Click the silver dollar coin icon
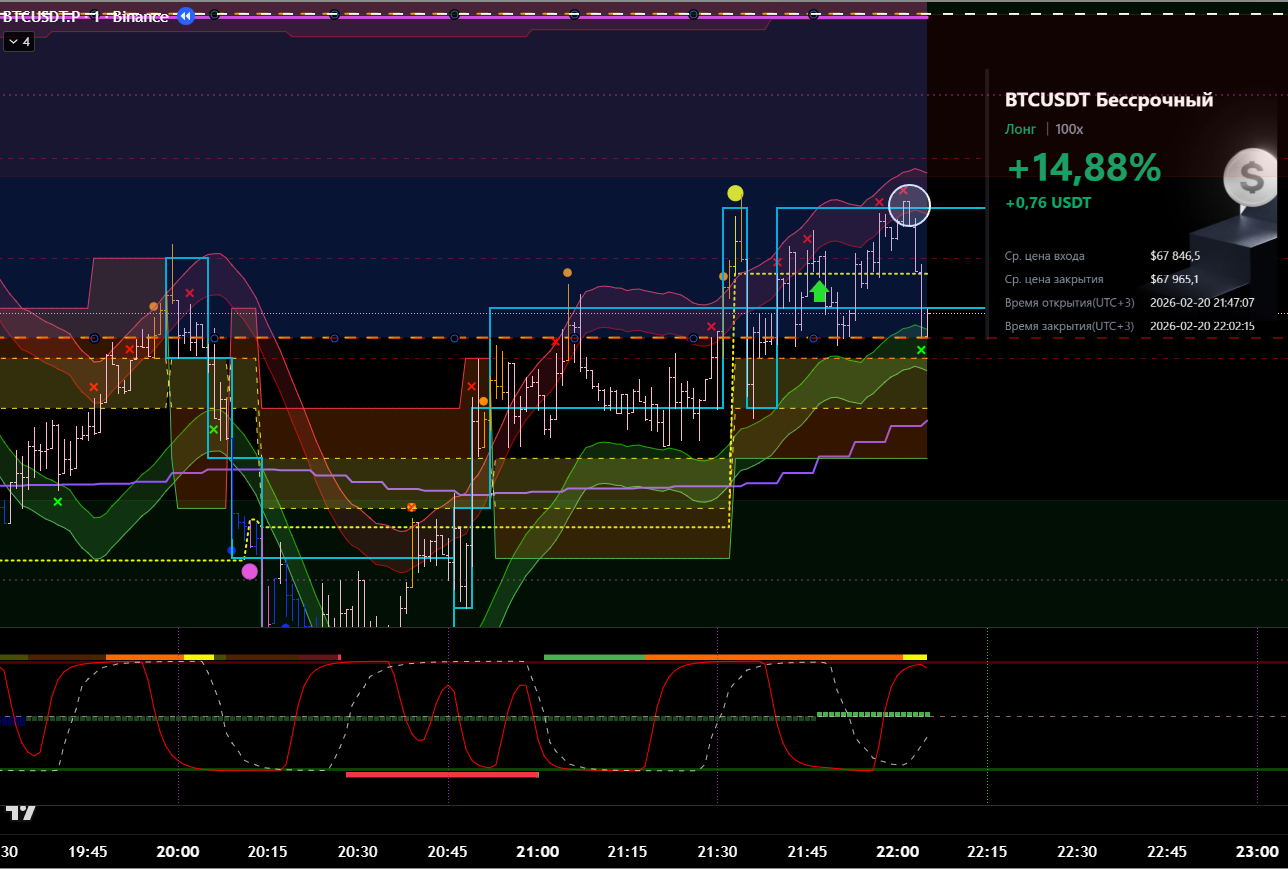This screenshot has height=869, width=1288. coord(1250,178)
